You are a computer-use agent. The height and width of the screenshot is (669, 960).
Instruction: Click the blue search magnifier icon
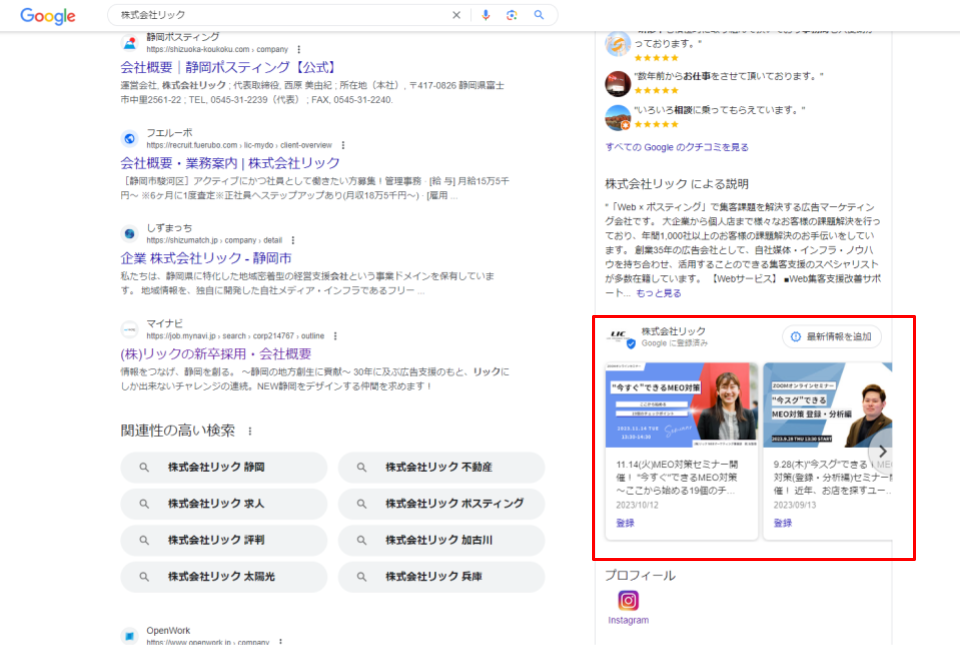click(539, 15)
